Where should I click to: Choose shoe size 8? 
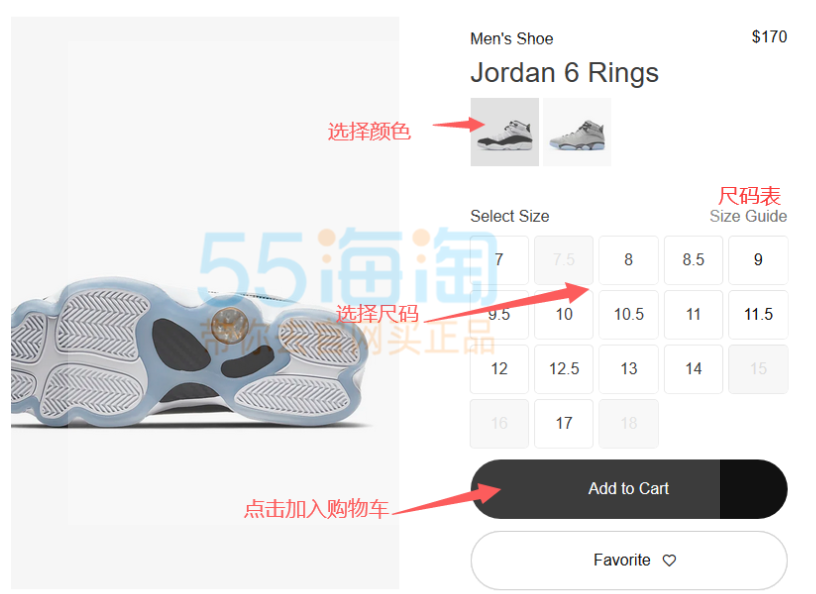628,260
